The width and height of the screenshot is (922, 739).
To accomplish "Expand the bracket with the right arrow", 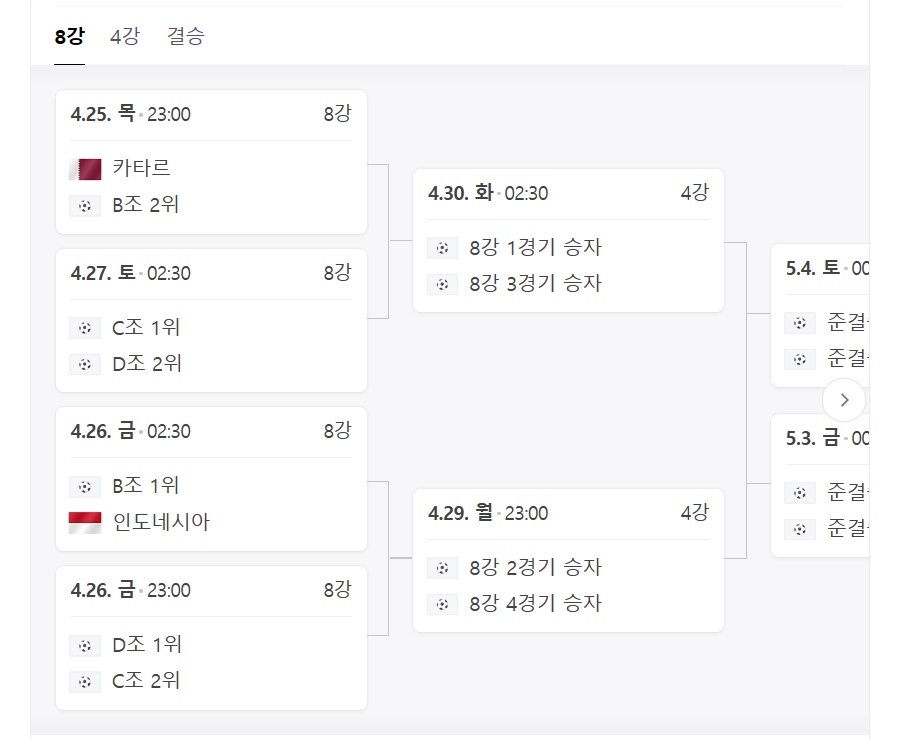I will coord(844,399).
